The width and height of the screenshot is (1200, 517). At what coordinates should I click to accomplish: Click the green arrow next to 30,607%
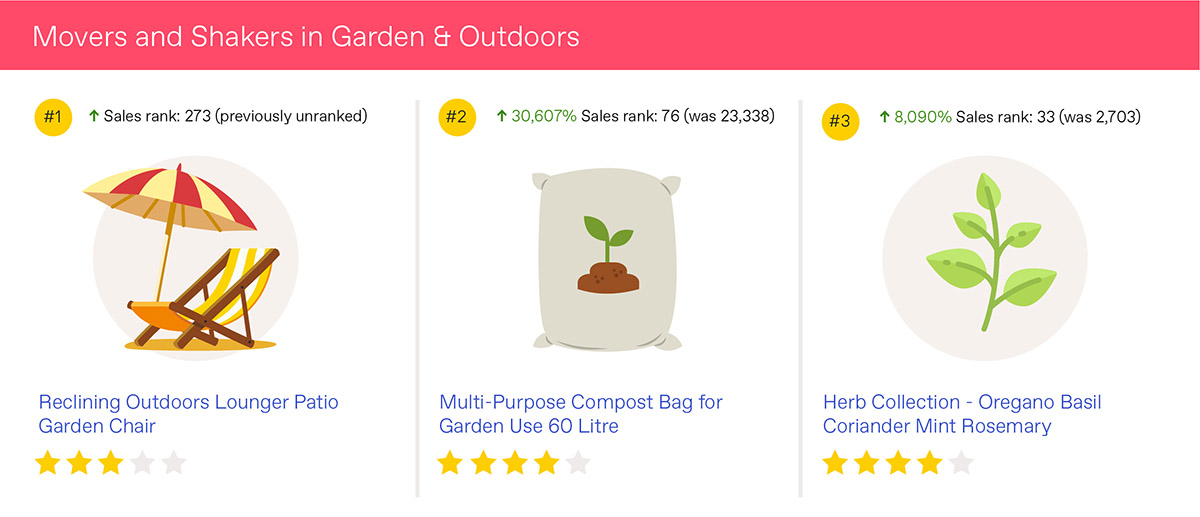[x=502, y=116]
